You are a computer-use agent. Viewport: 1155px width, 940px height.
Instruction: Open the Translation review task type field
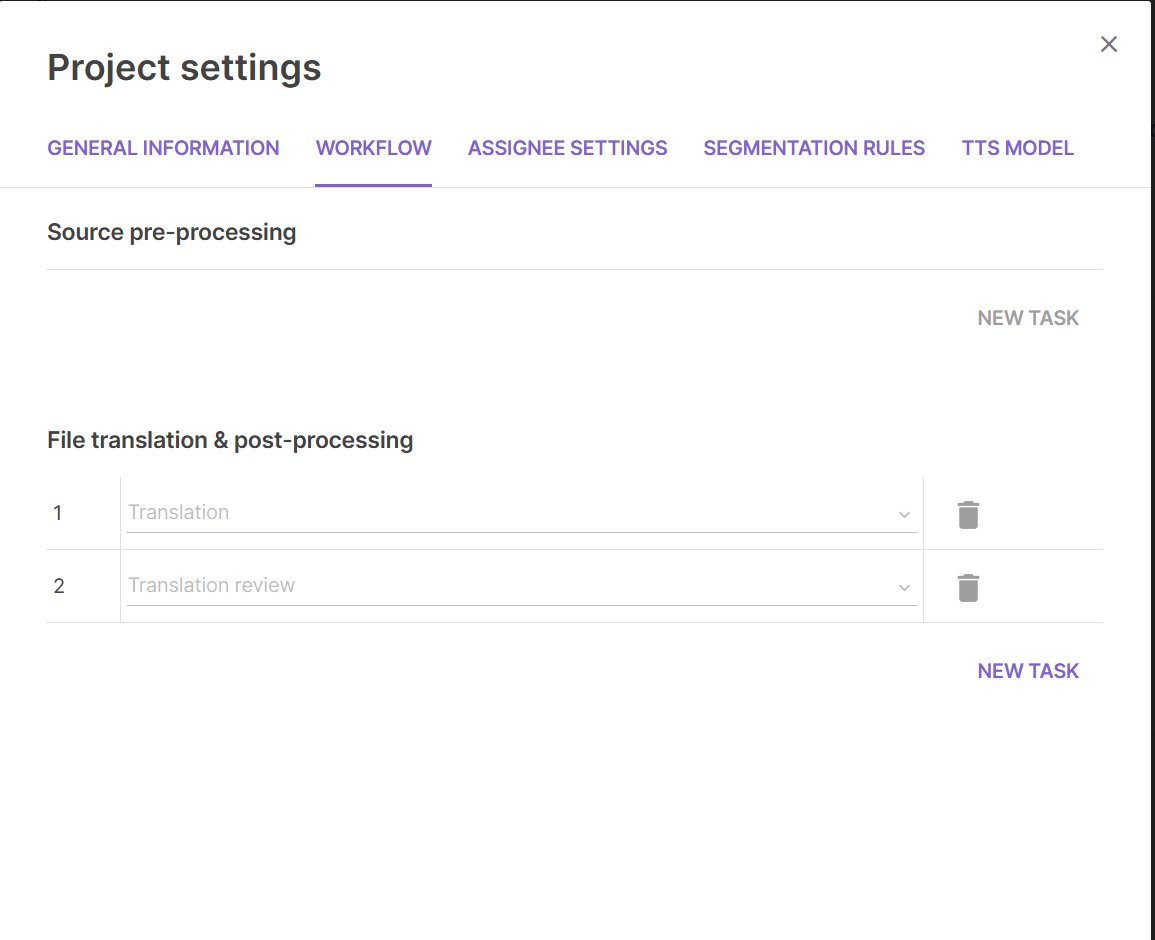click(522, 586)
